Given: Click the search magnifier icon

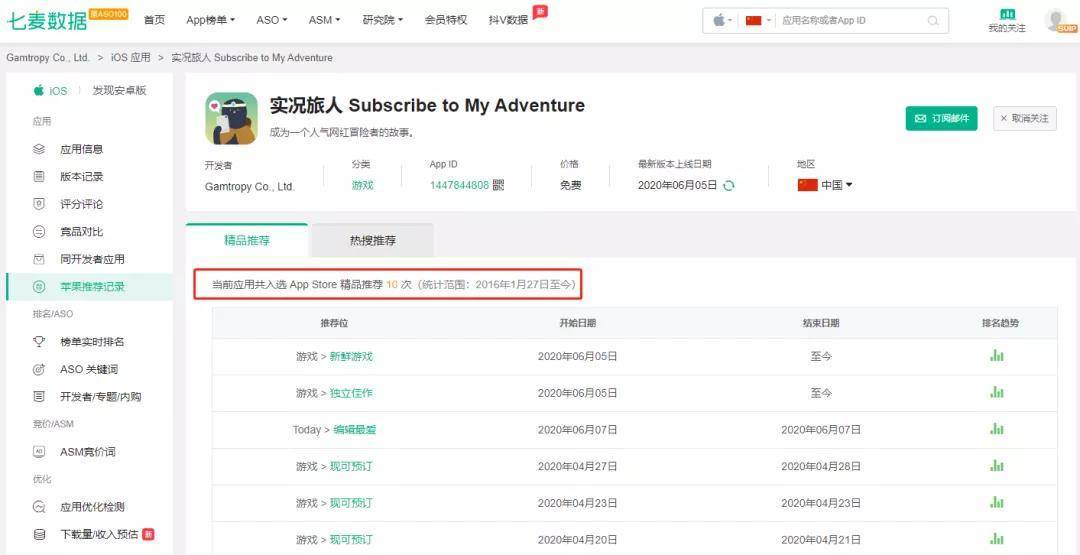Looking at the screenshot, I should [x=932, y=20].
